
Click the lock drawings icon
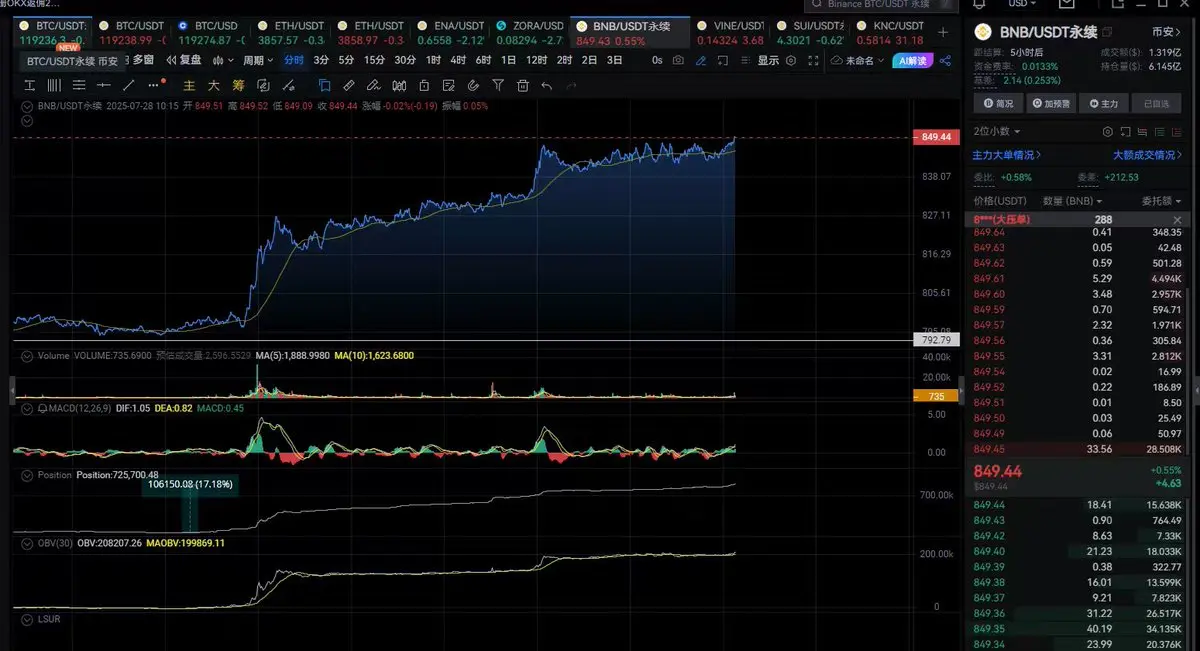[x=424, y=85]
